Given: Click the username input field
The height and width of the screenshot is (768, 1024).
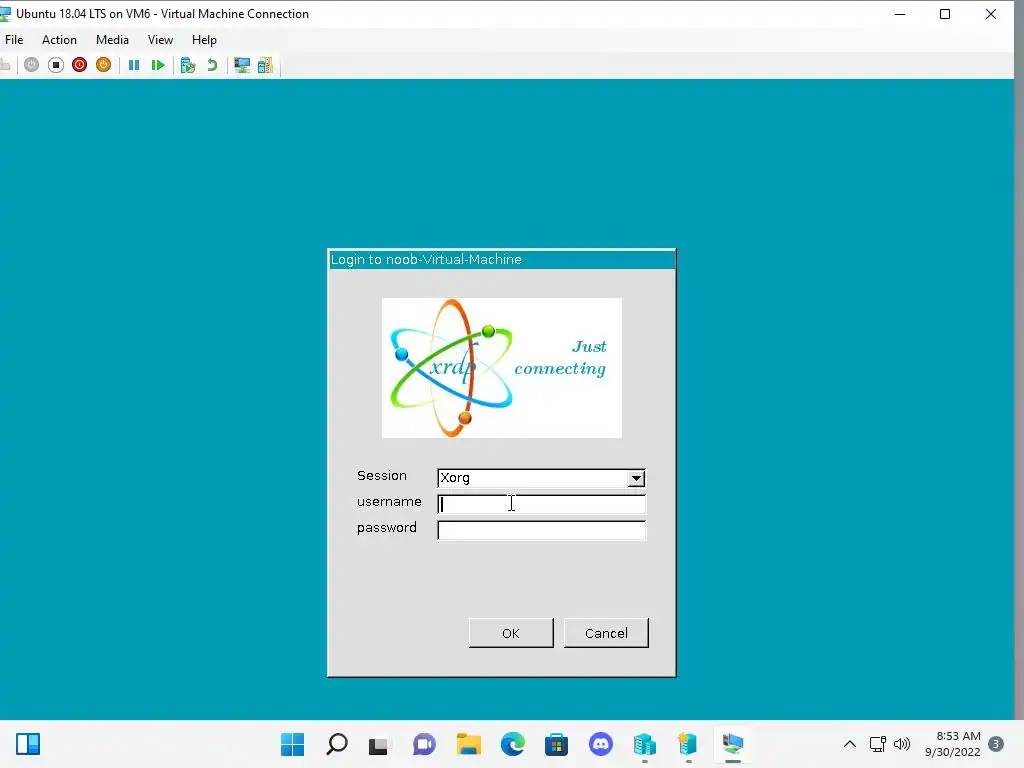Looking at the screenshot, I should [x=541, y=504].
